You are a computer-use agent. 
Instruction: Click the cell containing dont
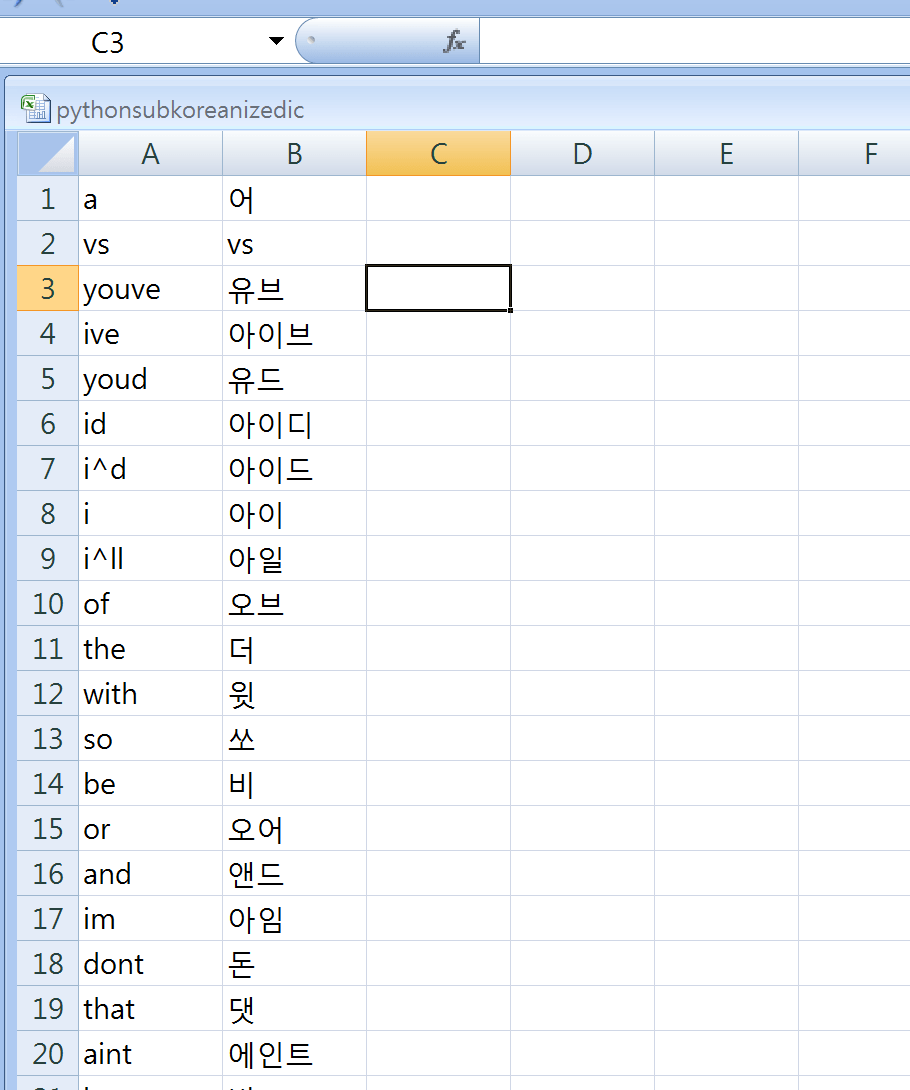pos(150,963)
